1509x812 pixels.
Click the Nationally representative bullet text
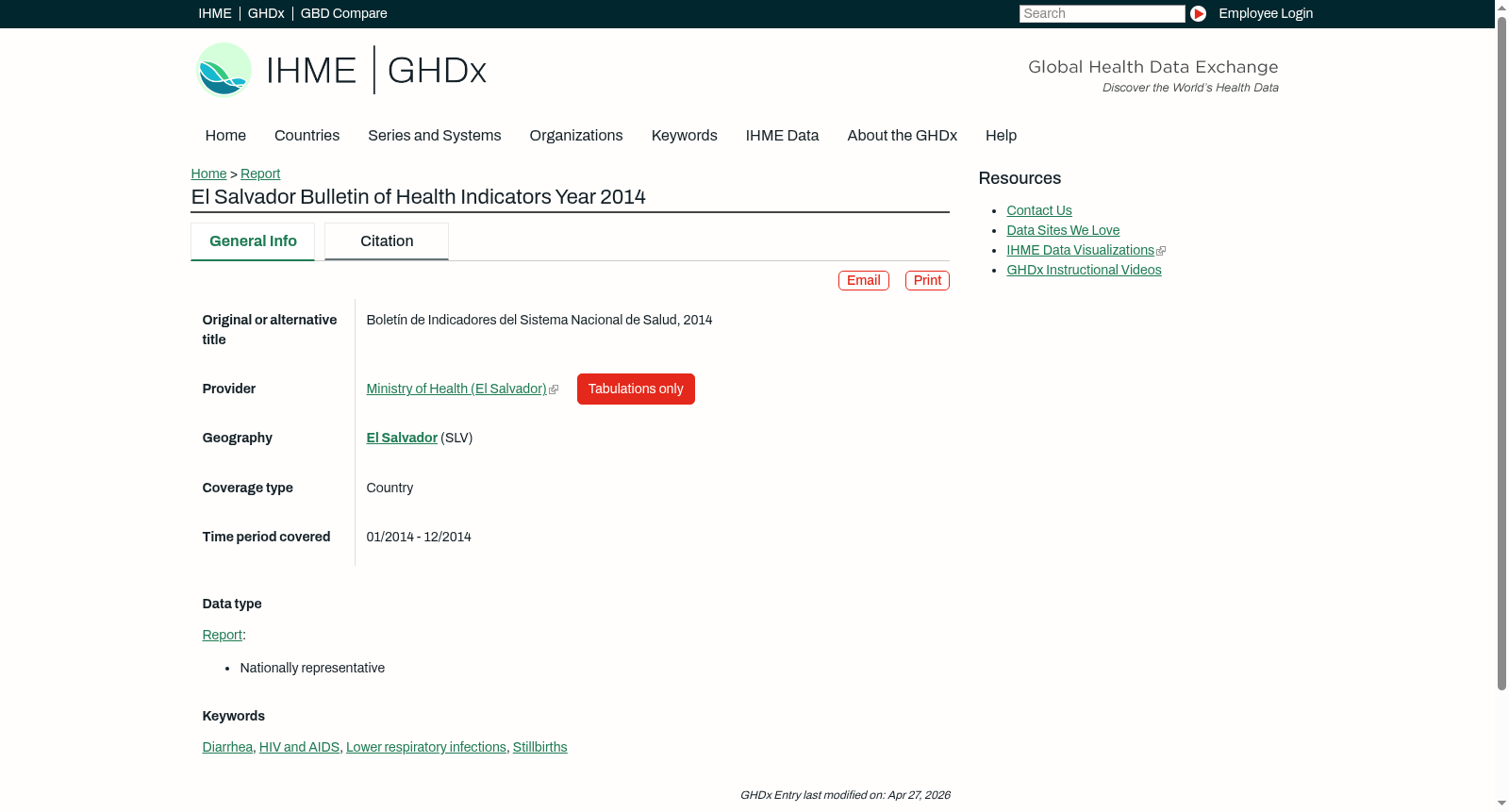[312, 668]
